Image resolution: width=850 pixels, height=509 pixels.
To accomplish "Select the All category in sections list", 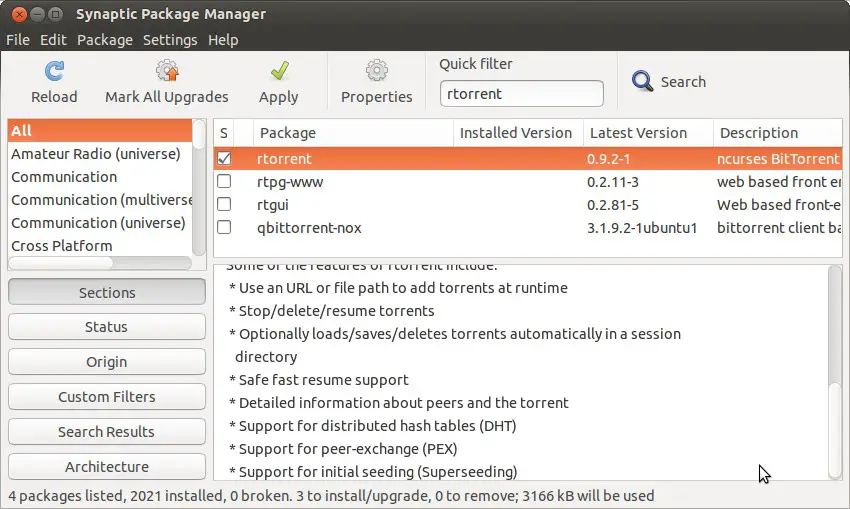I will click(x=100, y=131).
